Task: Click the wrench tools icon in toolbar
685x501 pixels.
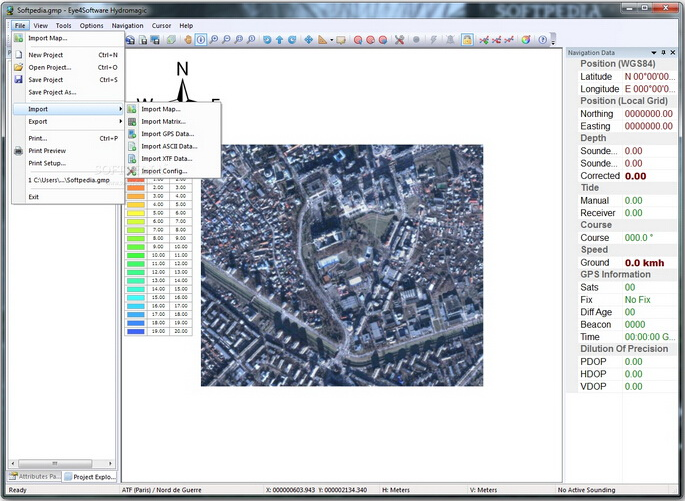Action: (399, 40)
